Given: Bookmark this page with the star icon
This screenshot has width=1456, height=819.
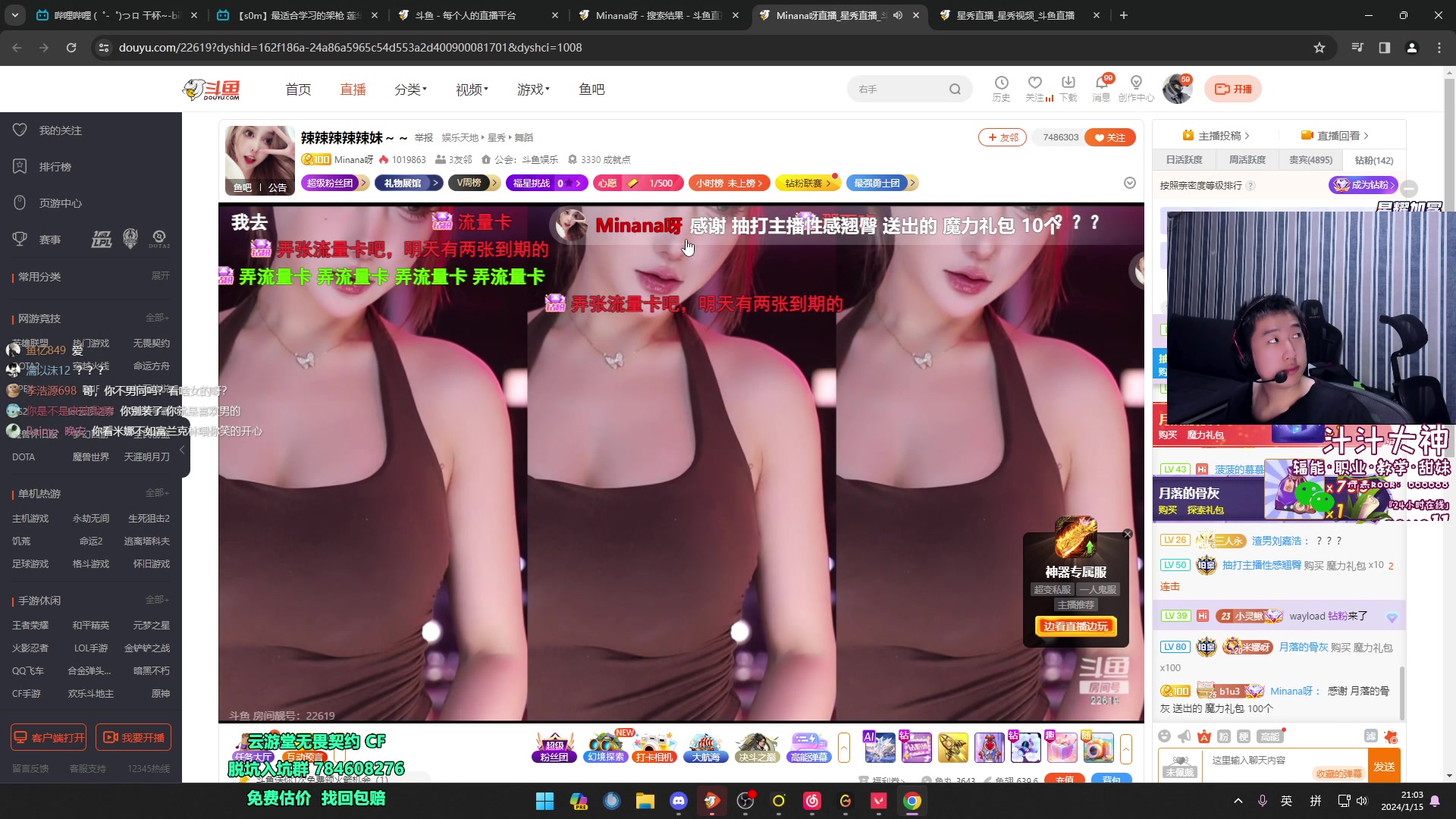Looking at the screenshot, I should (1319, 48).
